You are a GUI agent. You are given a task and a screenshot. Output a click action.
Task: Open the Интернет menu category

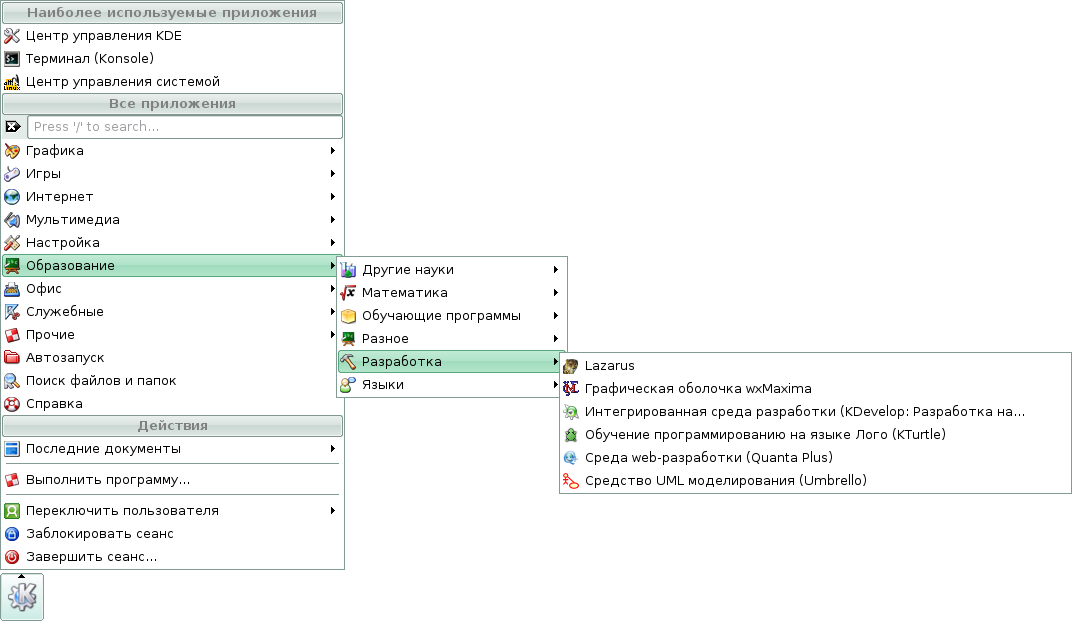coord(60,197)
